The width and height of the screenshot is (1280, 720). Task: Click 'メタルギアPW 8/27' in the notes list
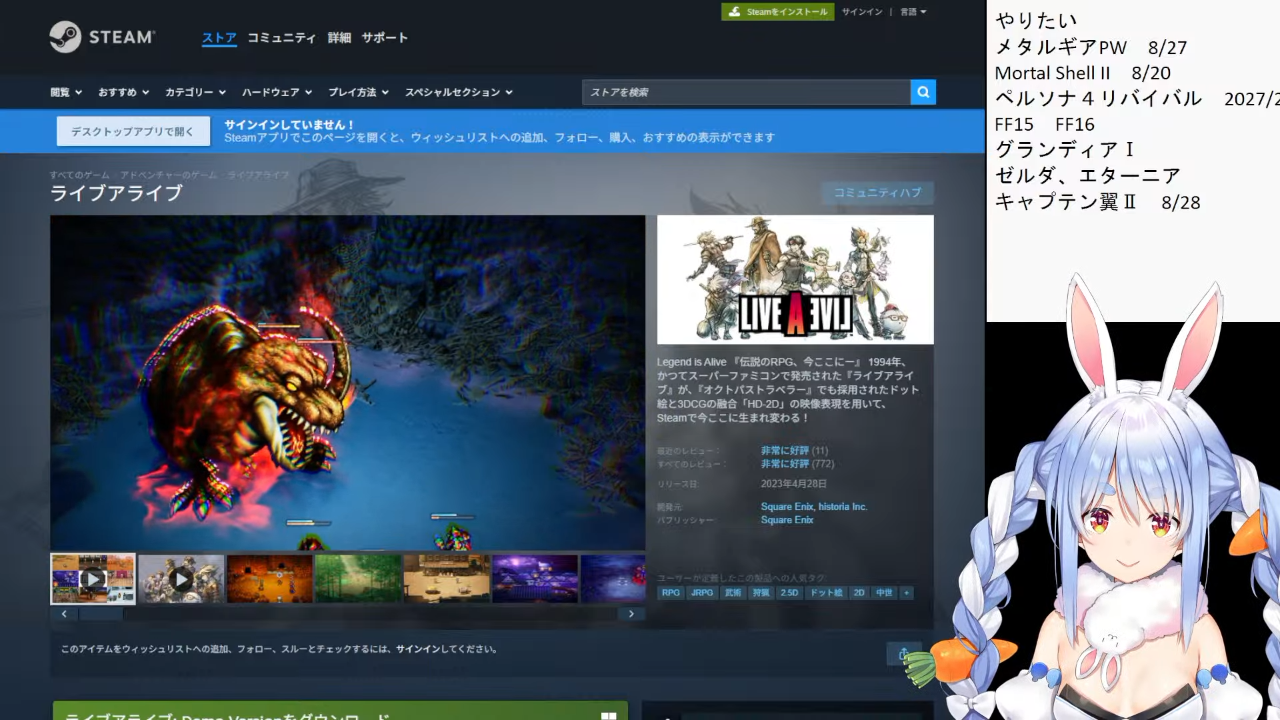1091,47
